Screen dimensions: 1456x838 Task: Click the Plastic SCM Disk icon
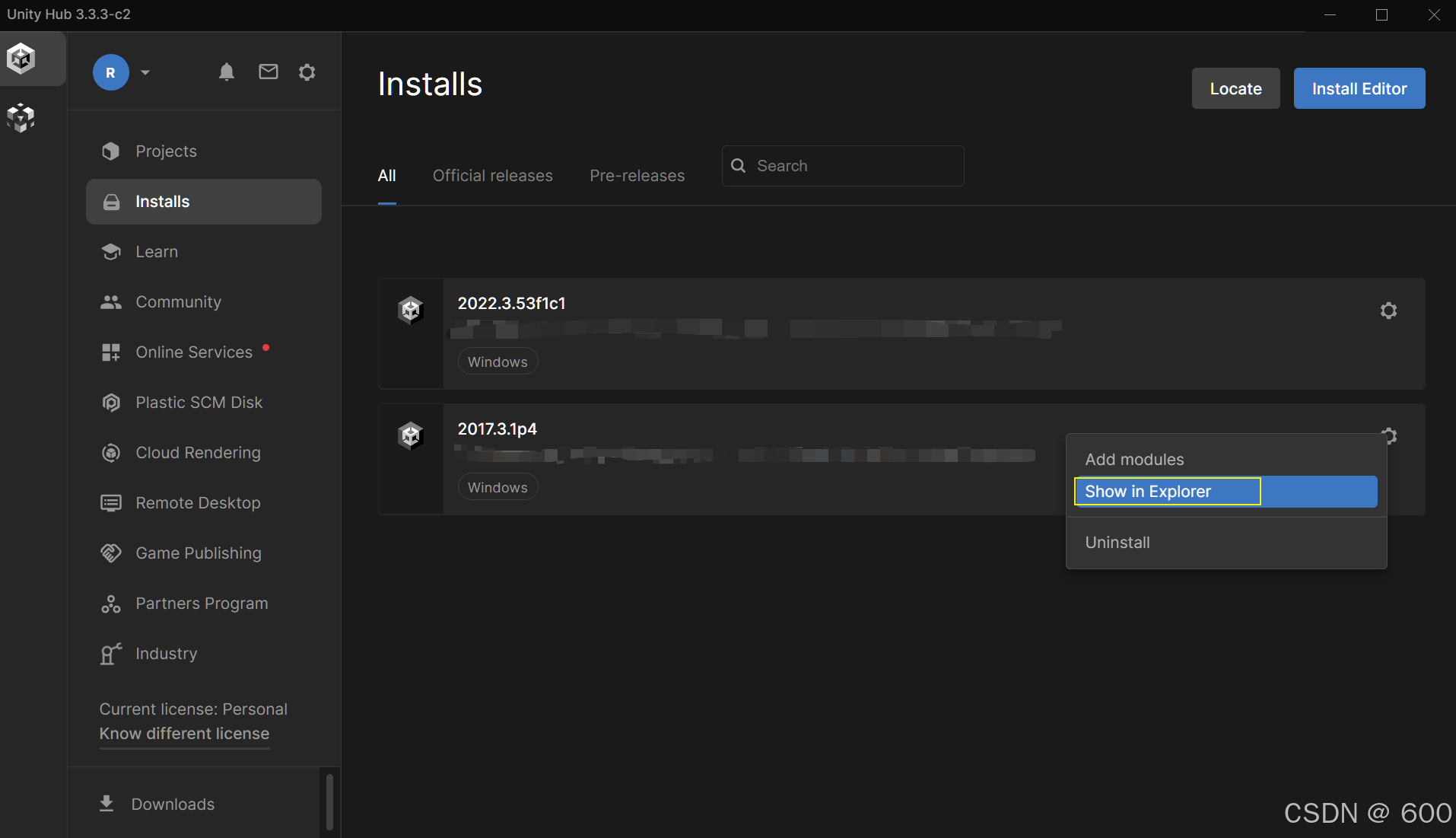[x=111, y=403]
